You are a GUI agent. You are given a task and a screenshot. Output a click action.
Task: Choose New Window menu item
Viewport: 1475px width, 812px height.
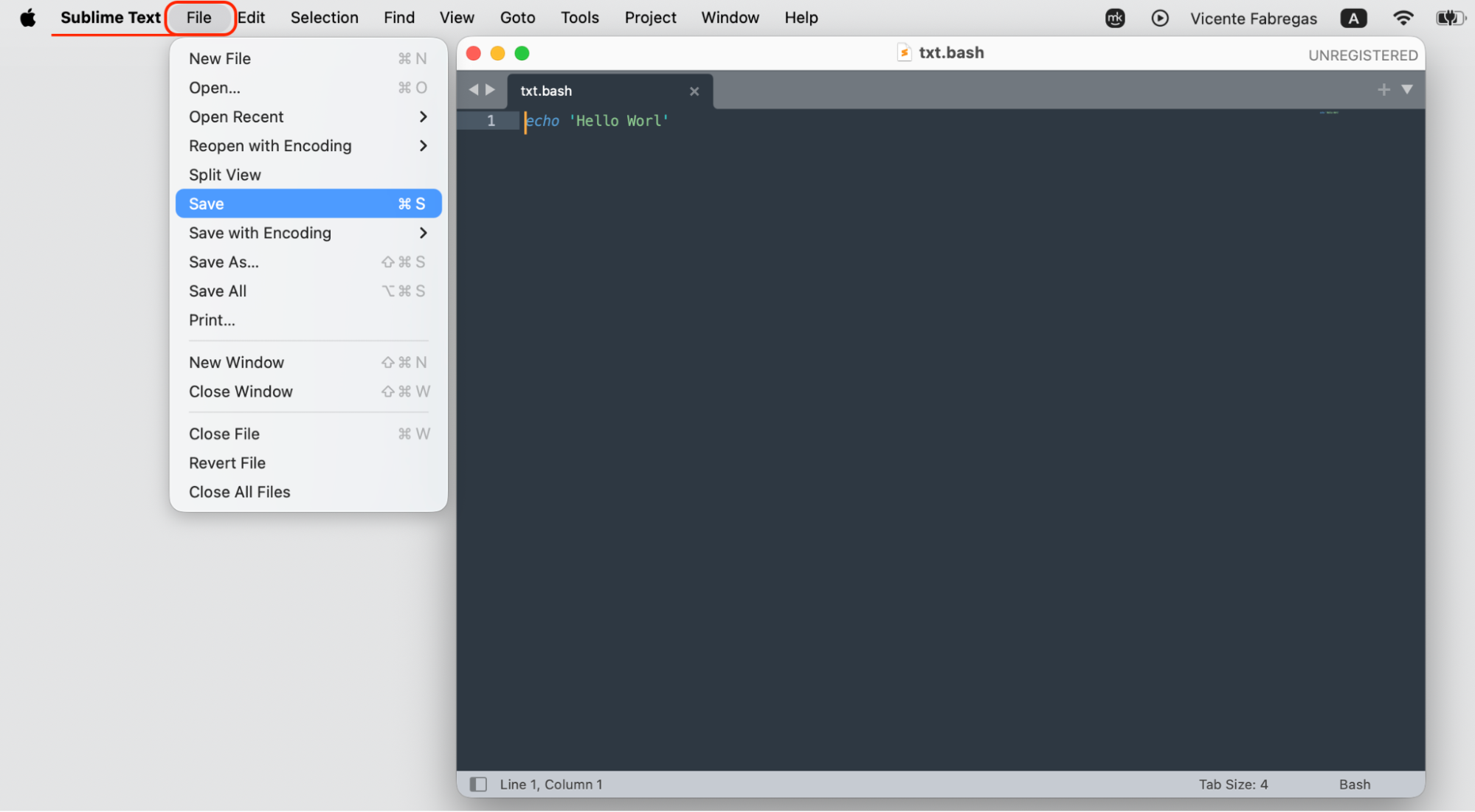point(308,362)
